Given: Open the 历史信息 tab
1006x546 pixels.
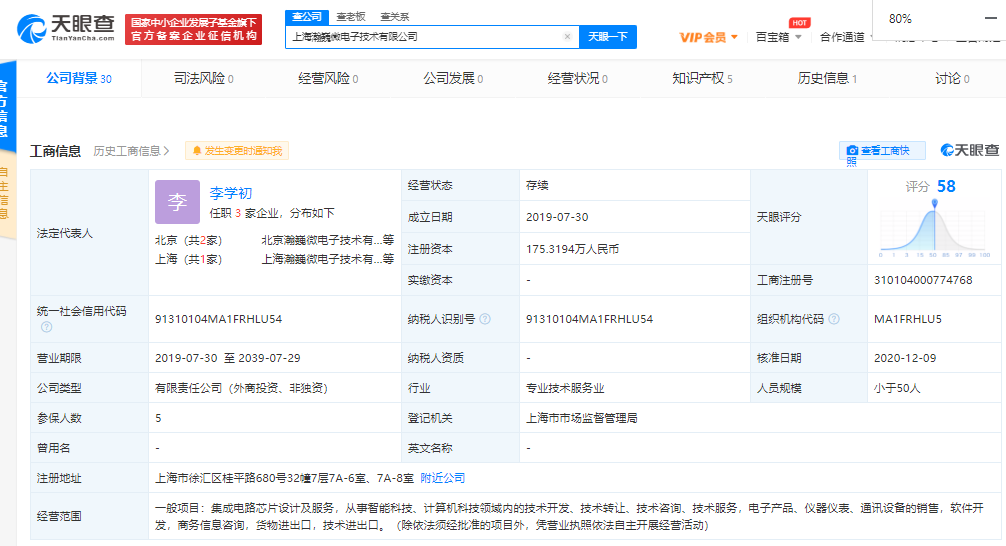Looking at the screenshot, I should 827,78.
